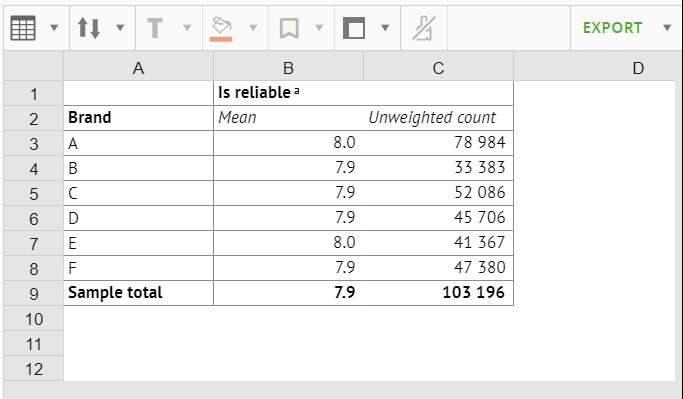Image resolution: width=683 pixels, height=399 pixels.
Task: Expand the fill color dropdown arrow
Action: click(253, 28)
